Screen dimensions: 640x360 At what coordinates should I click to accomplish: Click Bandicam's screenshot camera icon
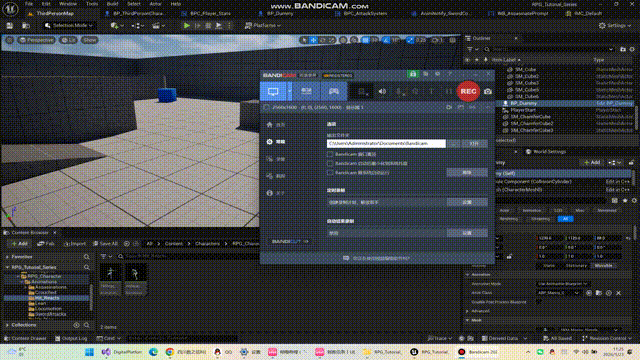[x=488, y=91]
